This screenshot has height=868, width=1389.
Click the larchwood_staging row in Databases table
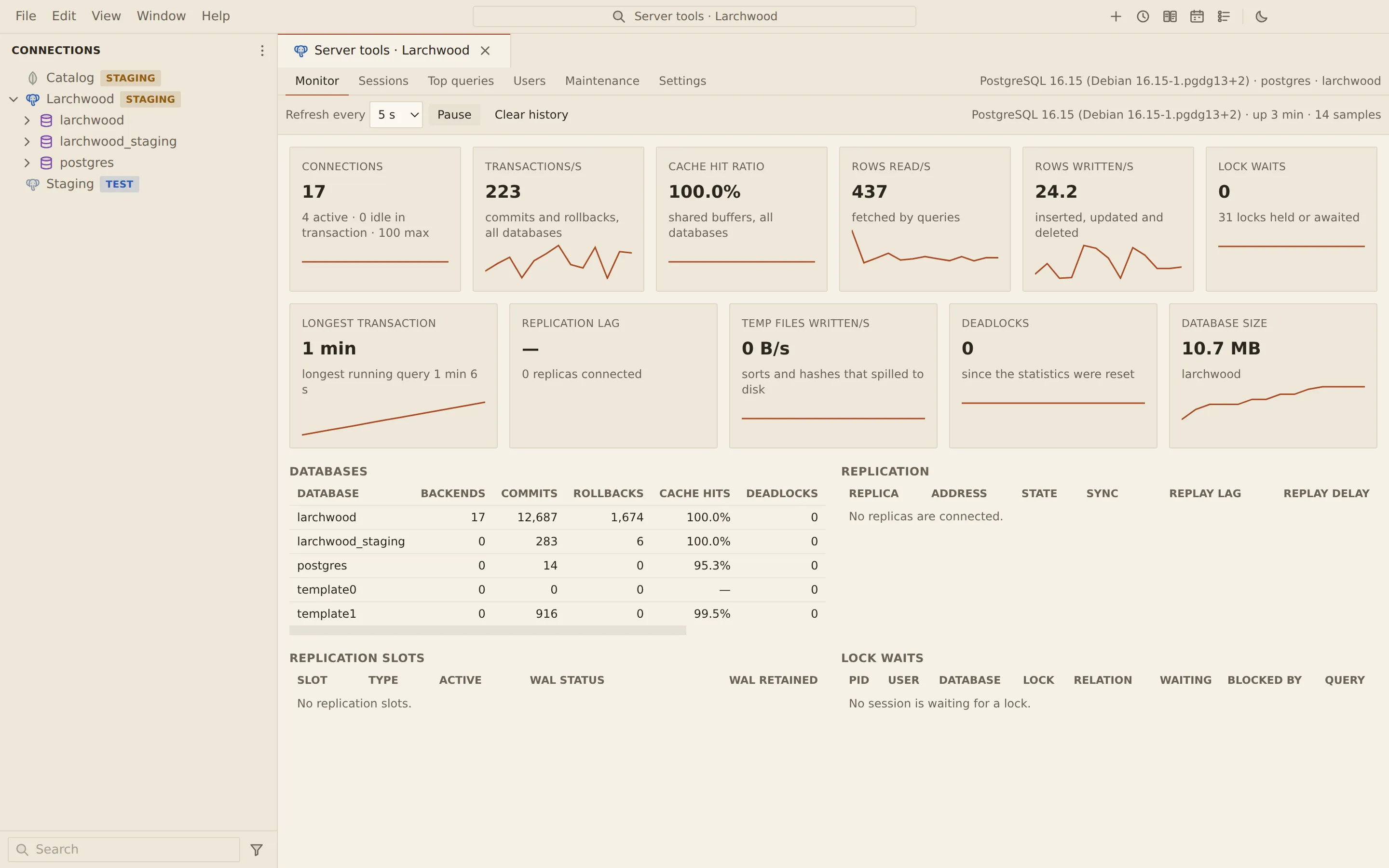558,542
